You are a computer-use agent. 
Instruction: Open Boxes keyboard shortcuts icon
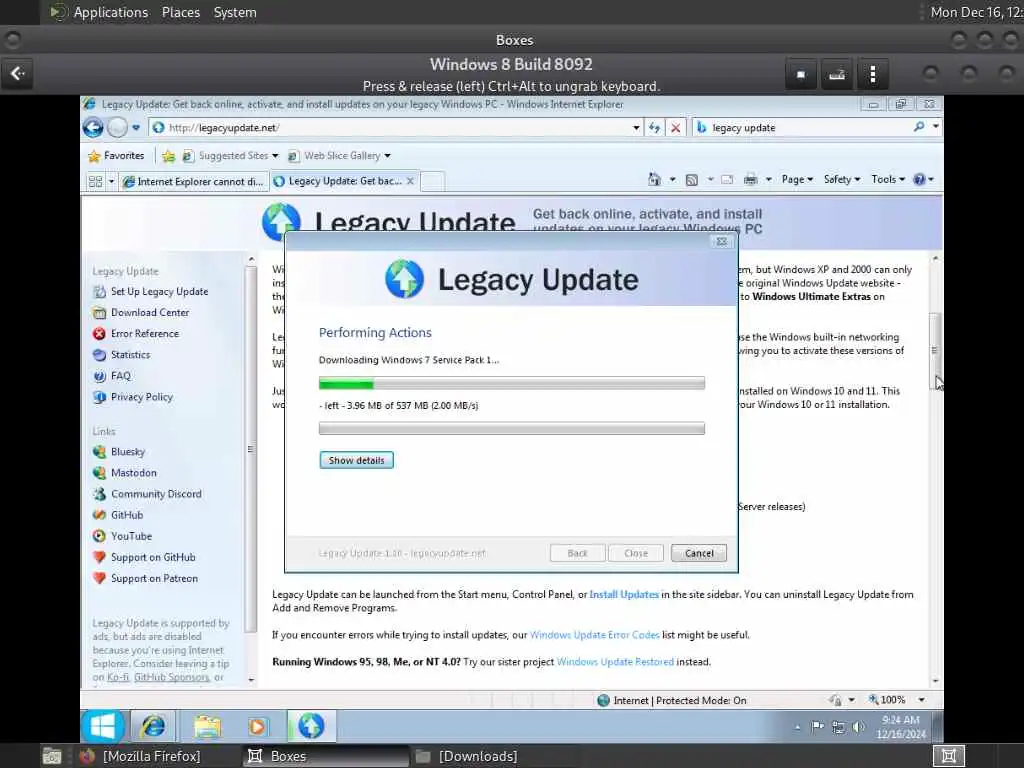837,74
